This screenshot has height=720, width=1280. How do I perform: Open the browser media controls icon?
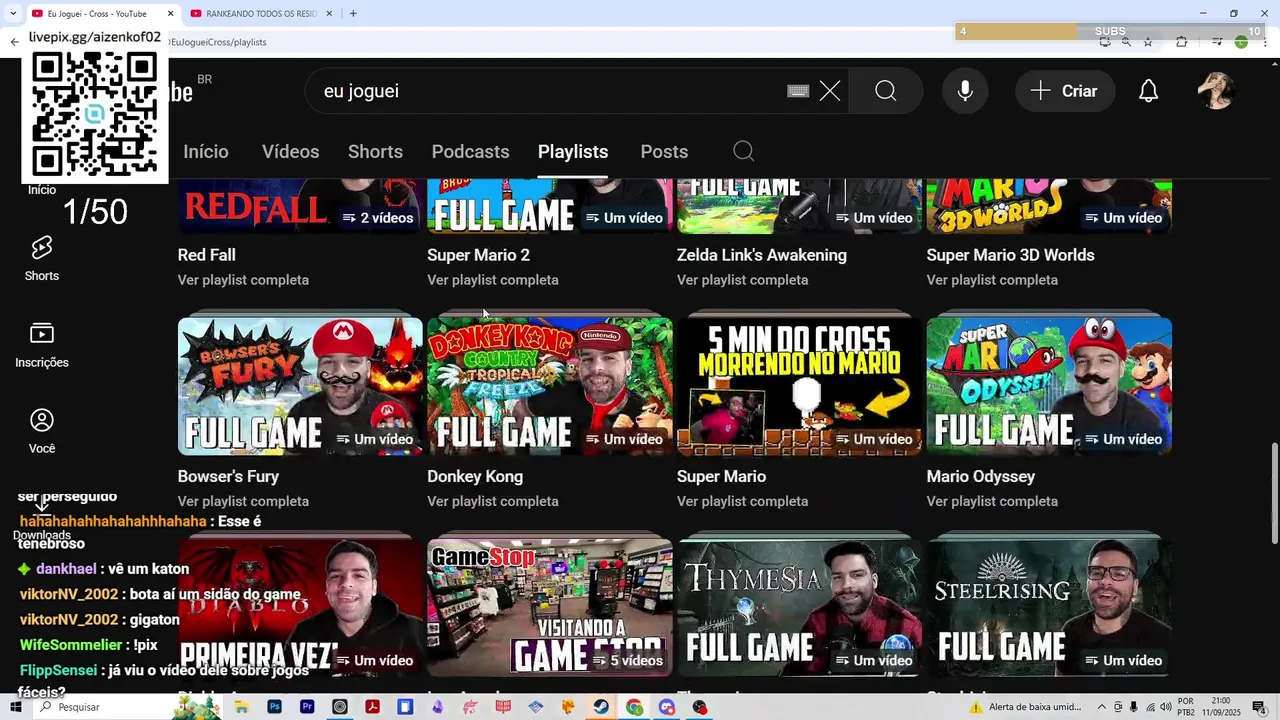(x=1217, y=42)
